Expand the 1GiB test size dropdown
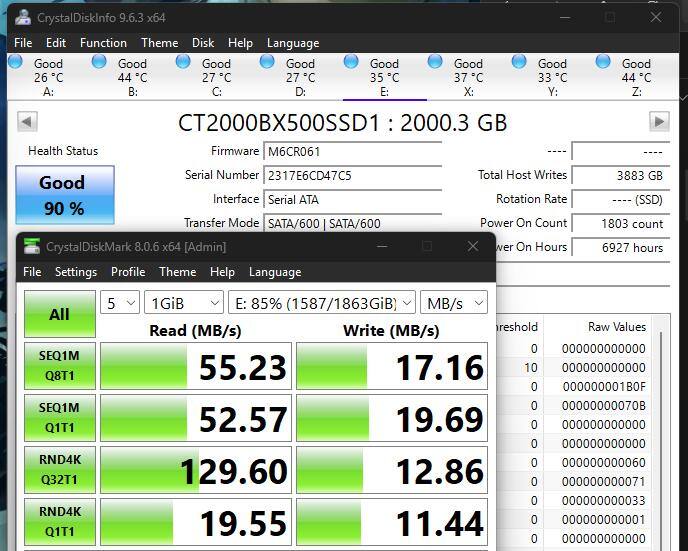The height and width of the screenshot is (551, 688). click(x=183, y=303)
